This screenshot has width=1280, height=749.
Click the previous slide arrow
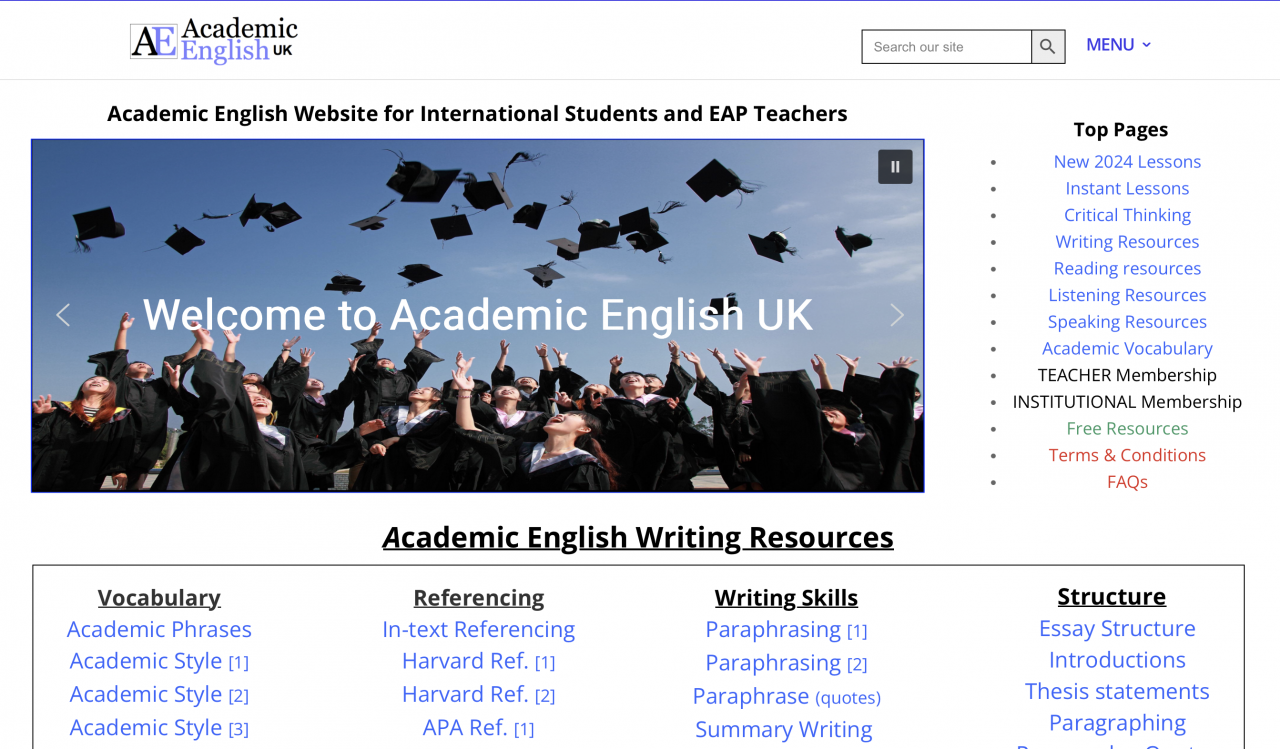coord(62,315)
